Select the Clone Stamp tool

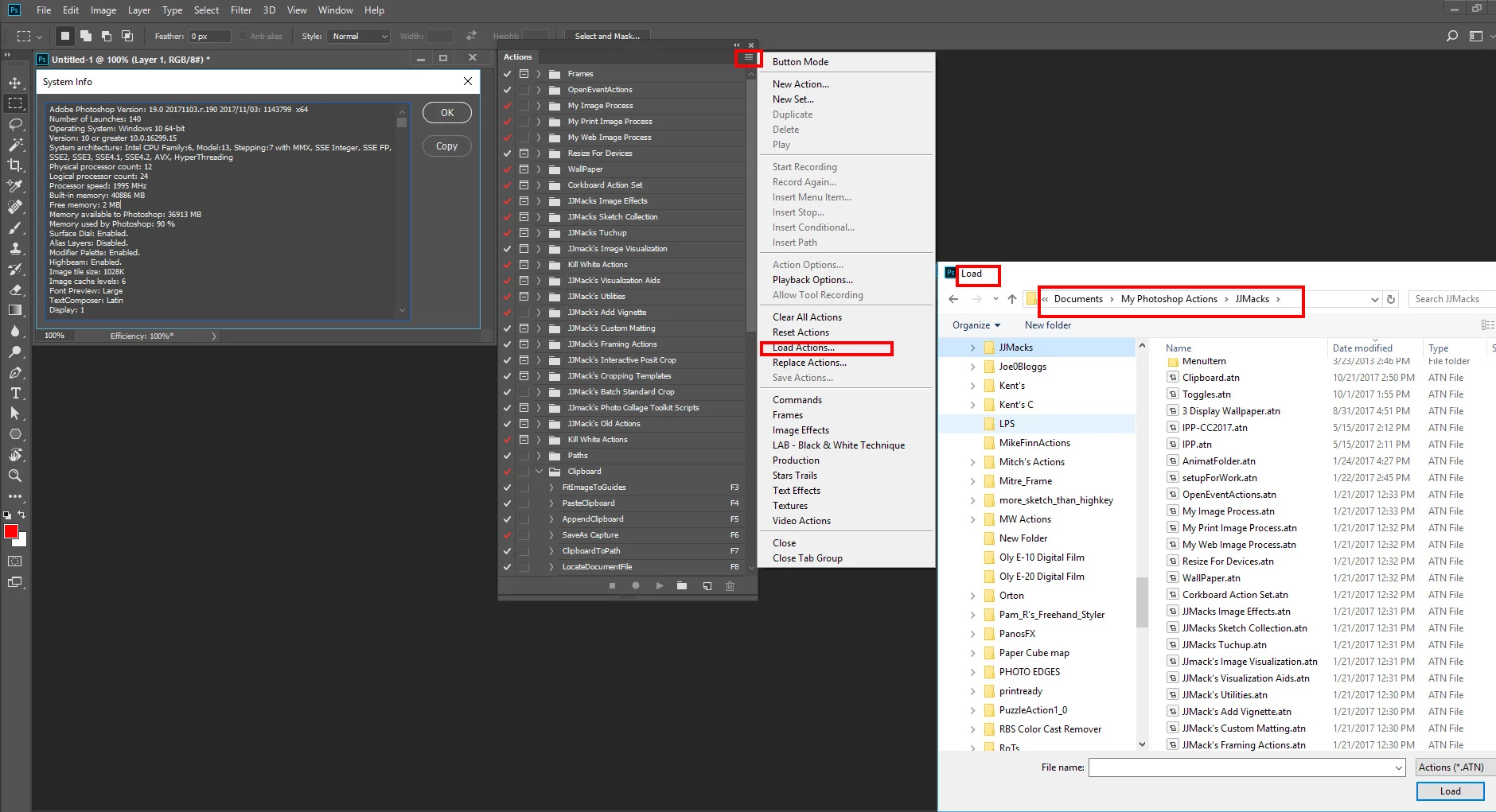(15, 248)
